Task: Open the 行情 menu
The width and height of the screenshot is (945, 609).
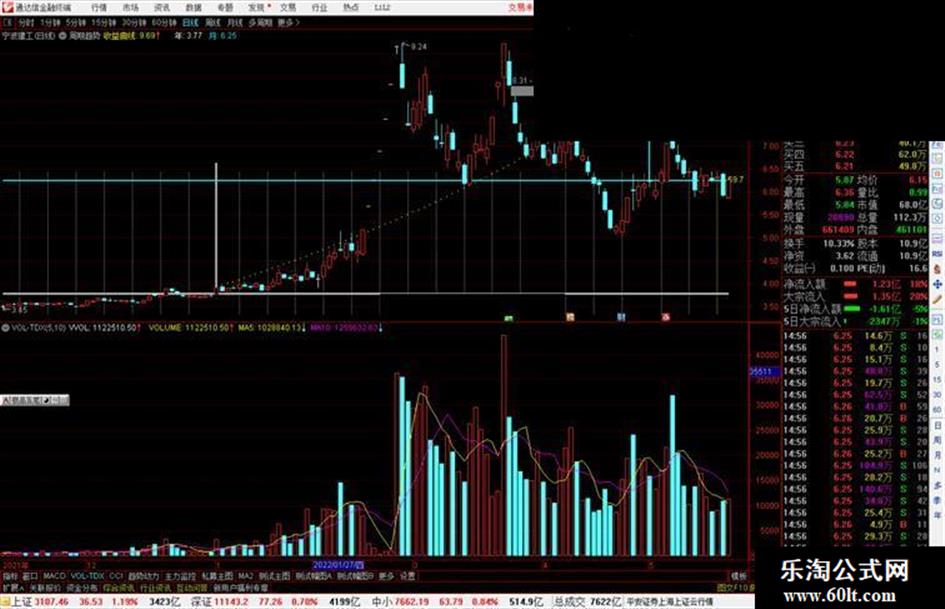Action: point(99,8)
